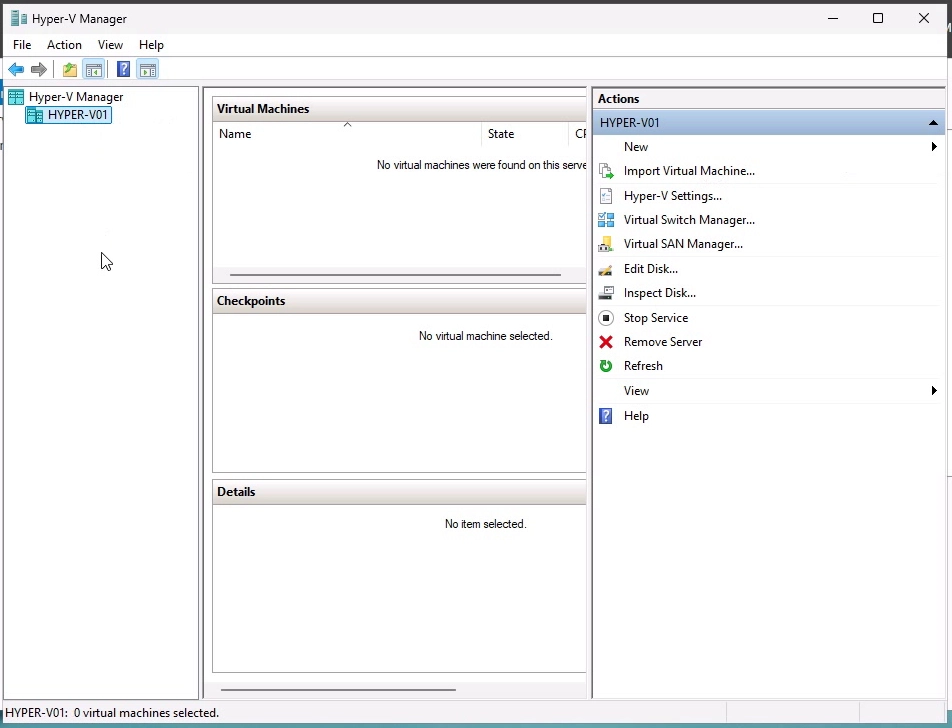Click Refresh action label
Viewport: 952px width, 728px height.
point(643,366)
